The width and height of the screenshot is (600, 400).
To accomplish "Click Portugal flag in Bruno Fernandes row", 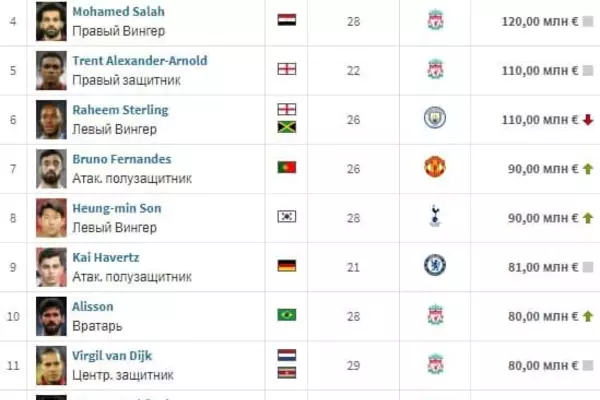I will pos(286,167).
